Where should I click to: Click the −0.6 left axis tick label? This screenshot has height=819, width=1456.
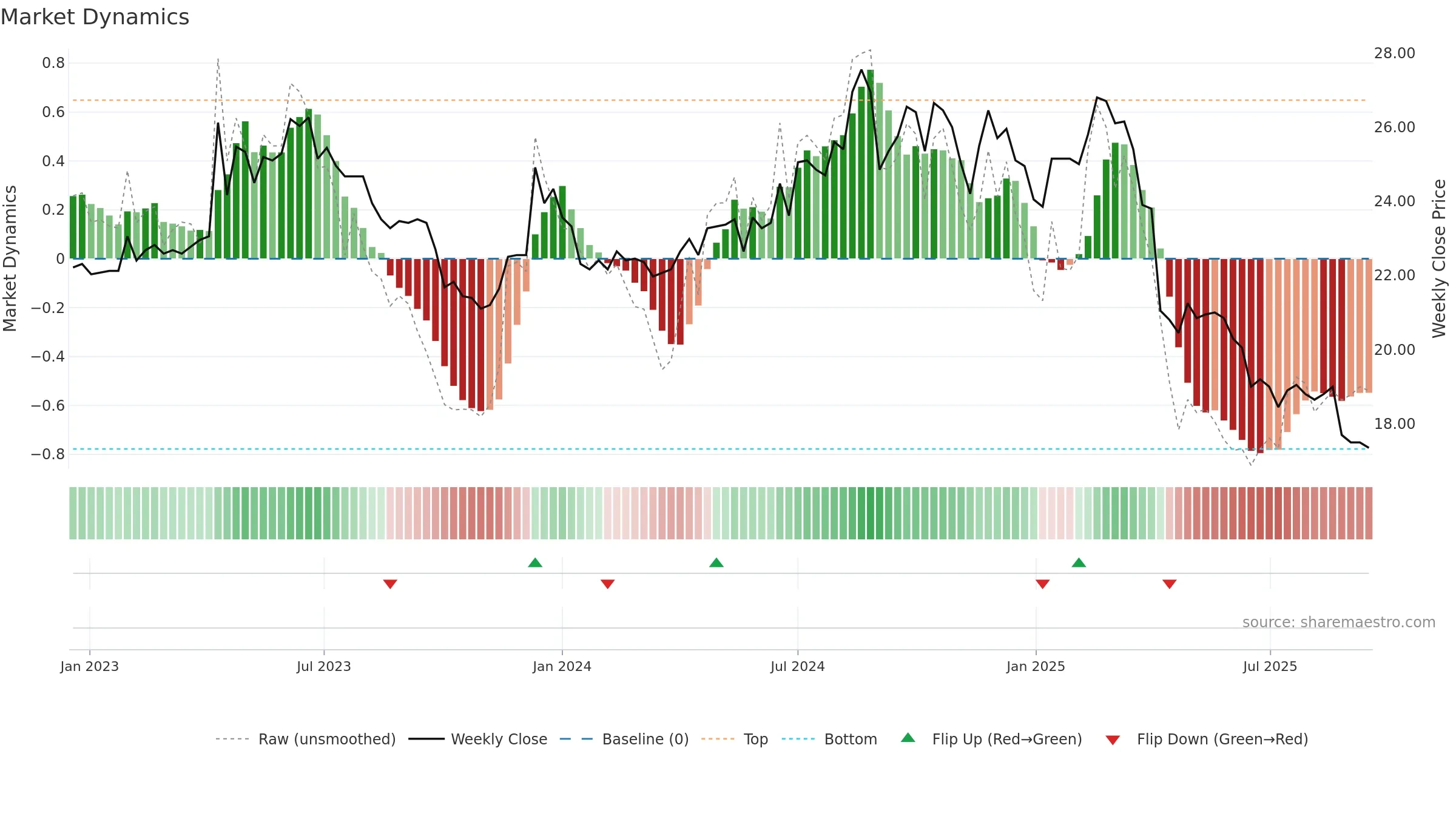pyautogui.click(x=48, y=405)
